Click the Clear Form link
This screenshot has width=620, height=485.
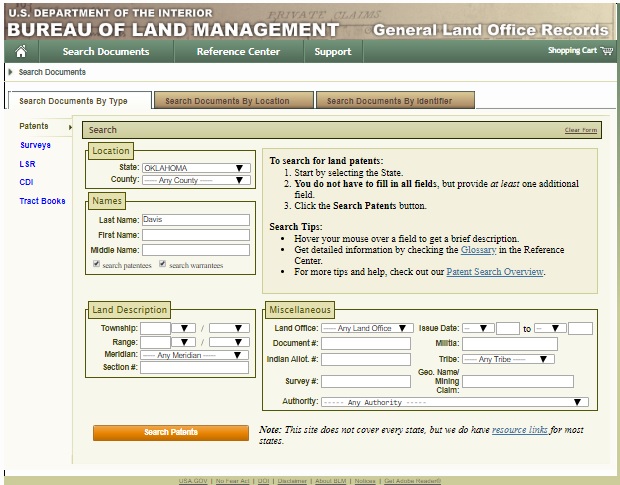click(x=580, y=130)
